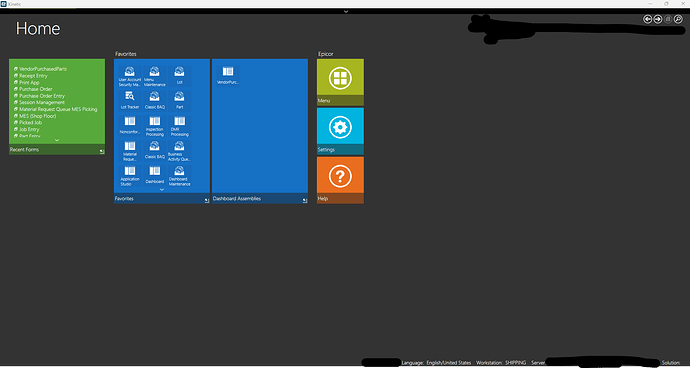Open Material Request Queue MES Picking

[55, 109]
